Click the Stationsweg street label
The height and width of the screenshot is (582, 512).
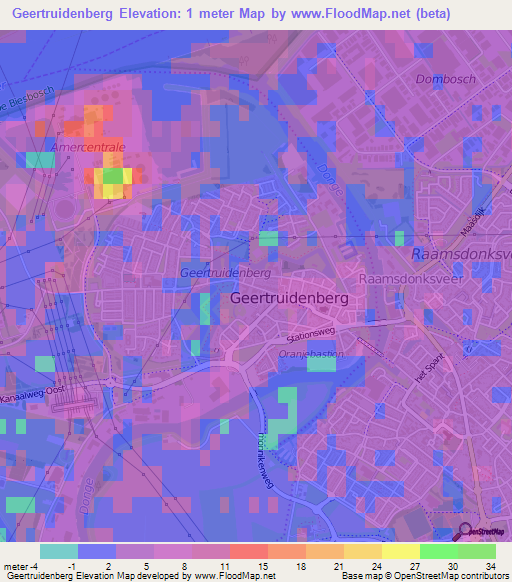[311, 335]
